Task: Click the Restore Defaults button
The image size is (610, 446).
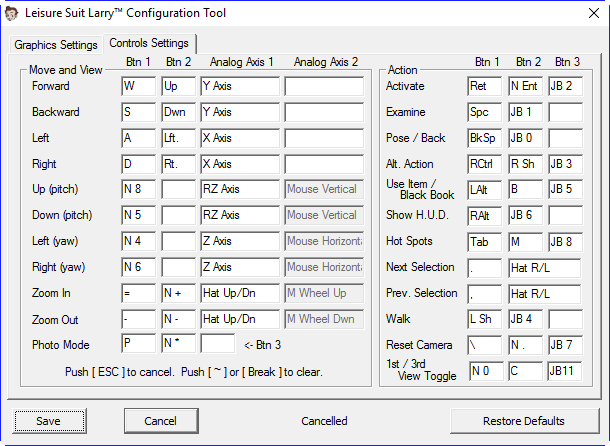Action: coord(524,421)
